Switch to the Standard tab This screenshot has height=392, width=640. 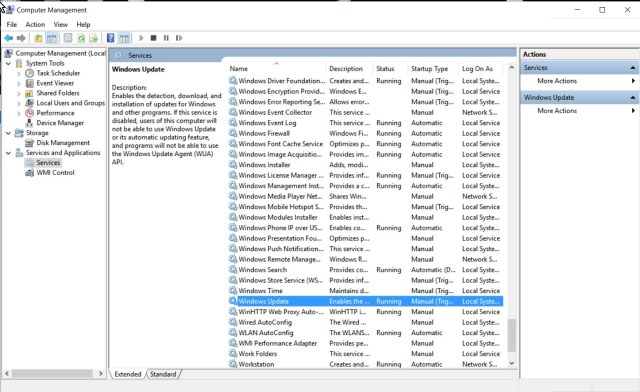coord(163,374)
